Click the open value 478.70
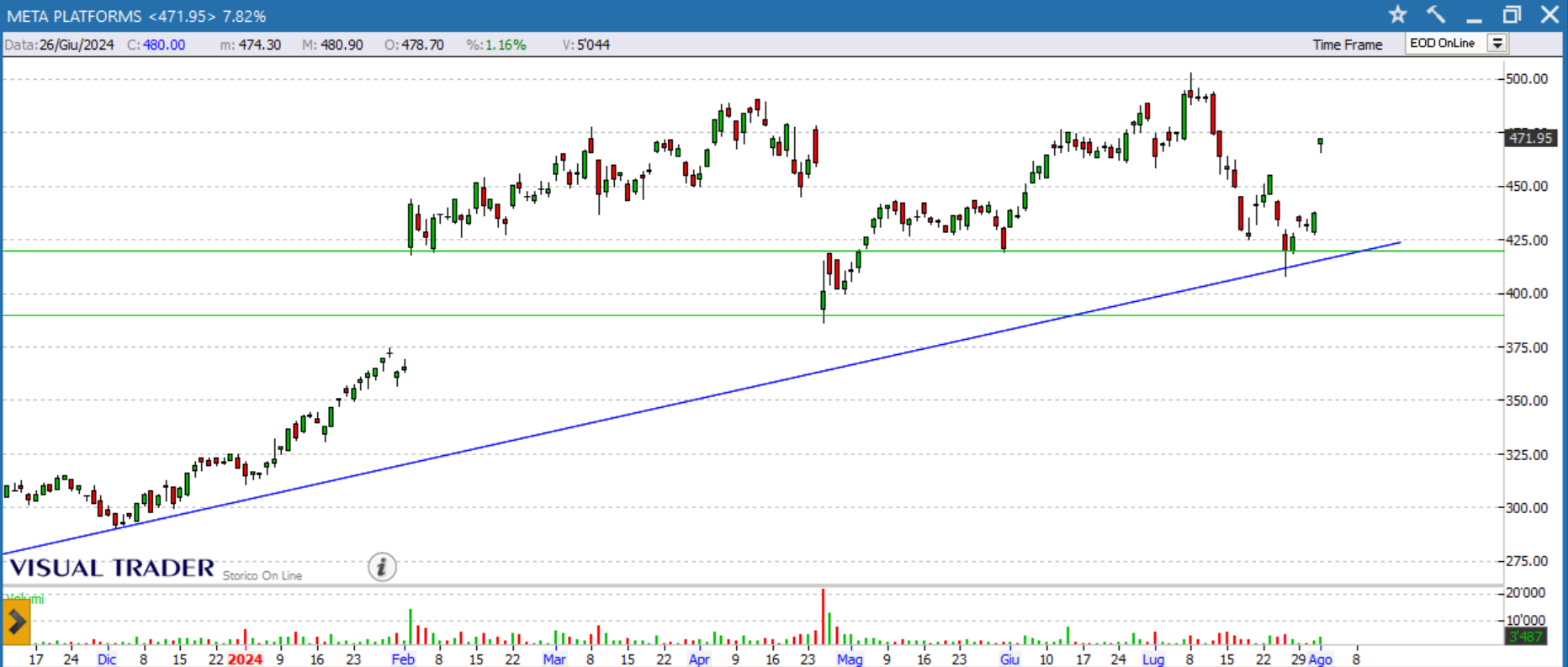The width and height of the screenshot is (1568, 667). 422,45
